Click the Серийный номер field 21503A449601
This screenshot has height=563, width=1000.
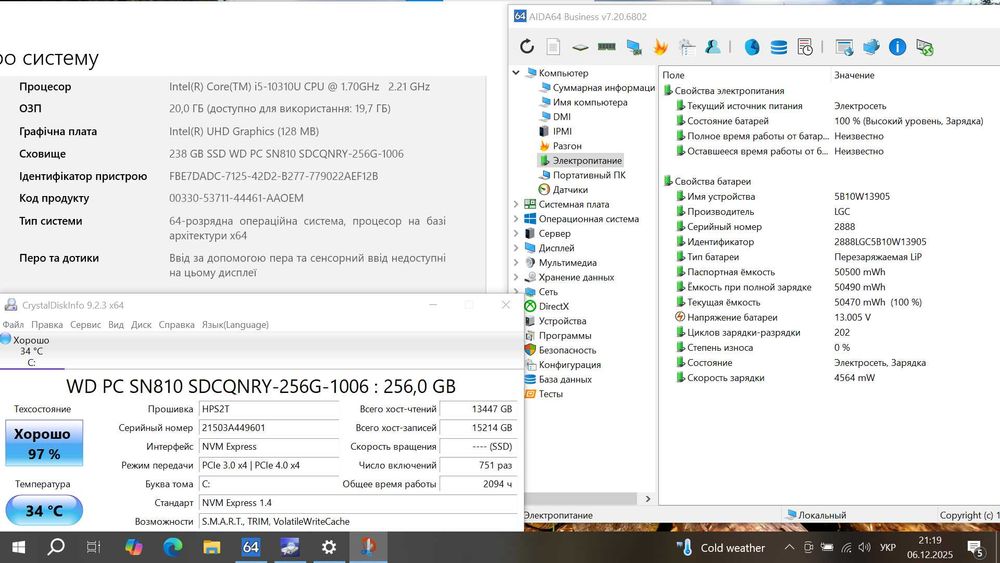point(269,428)
